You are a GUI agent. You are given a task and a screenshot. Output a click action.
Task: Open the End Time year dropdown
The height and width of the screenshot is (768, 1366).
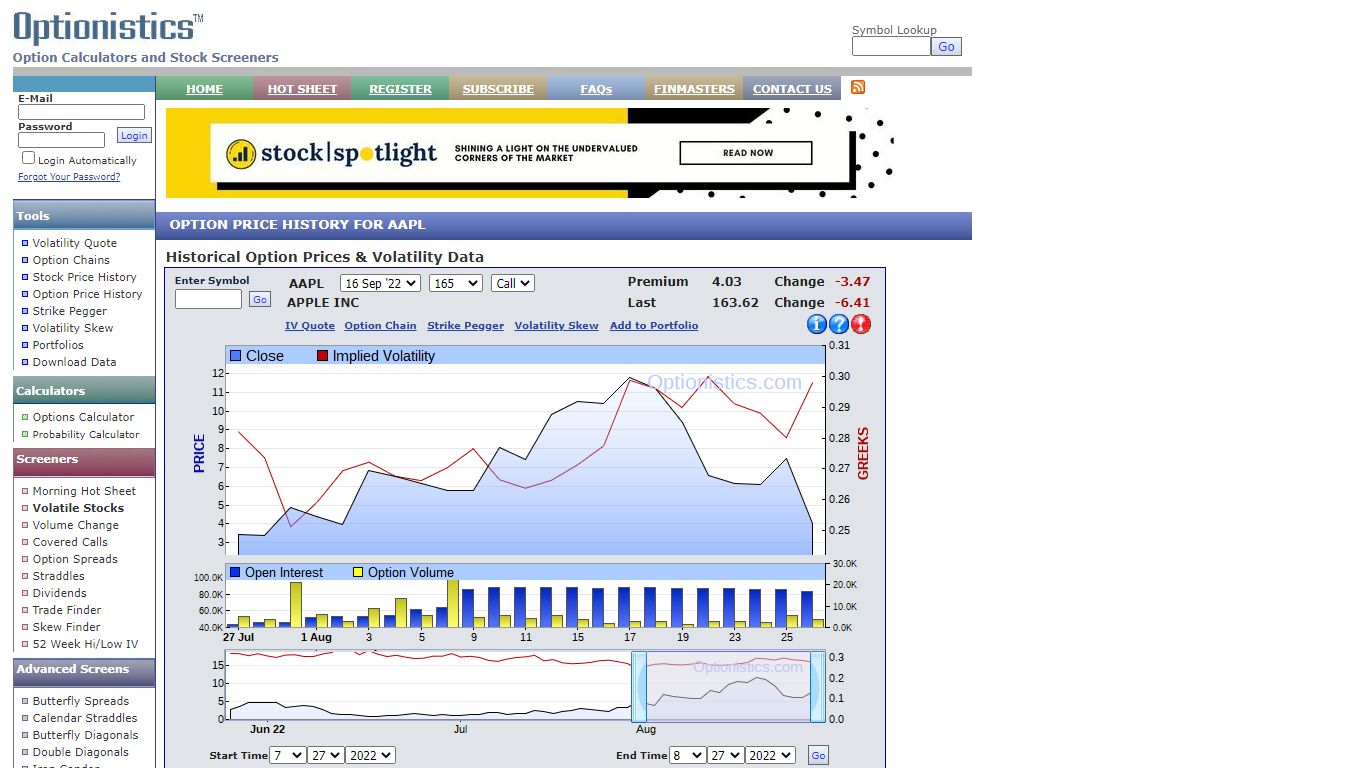(770, 756)
